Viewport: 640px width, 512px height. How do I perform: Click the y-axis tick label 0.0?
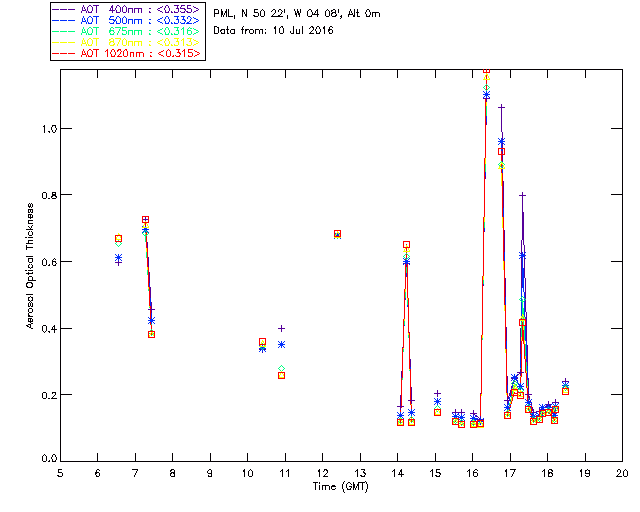click(x=49, y=459)
